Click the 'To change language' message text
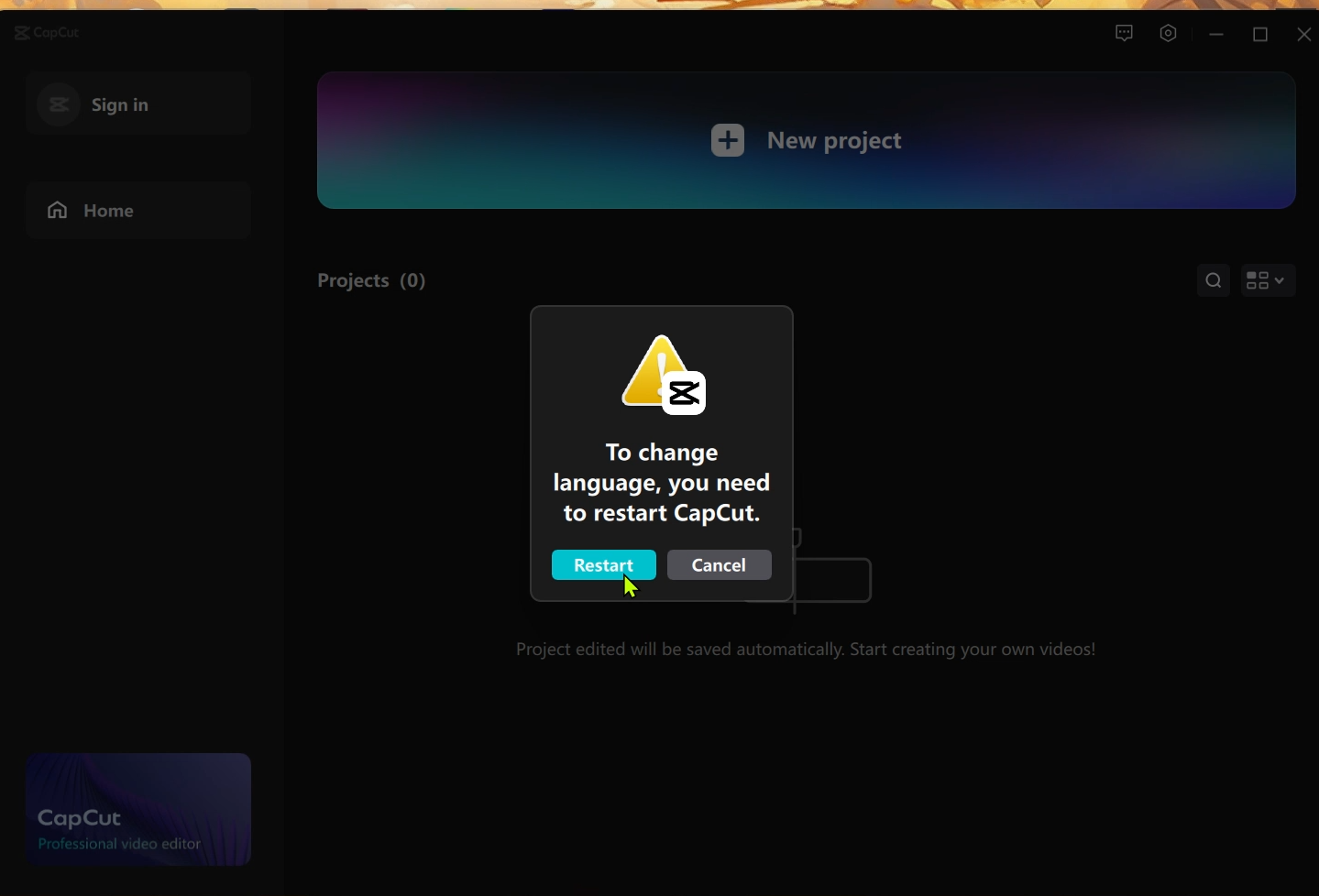 (x=662, y=483)
